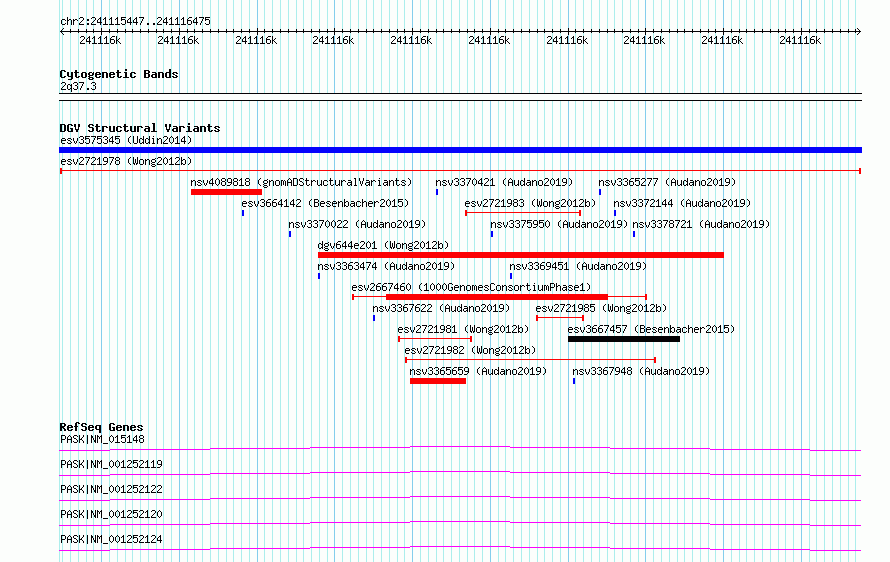Click small blue nsv3372144 marker
890x562 pixels.
(615, 213)
